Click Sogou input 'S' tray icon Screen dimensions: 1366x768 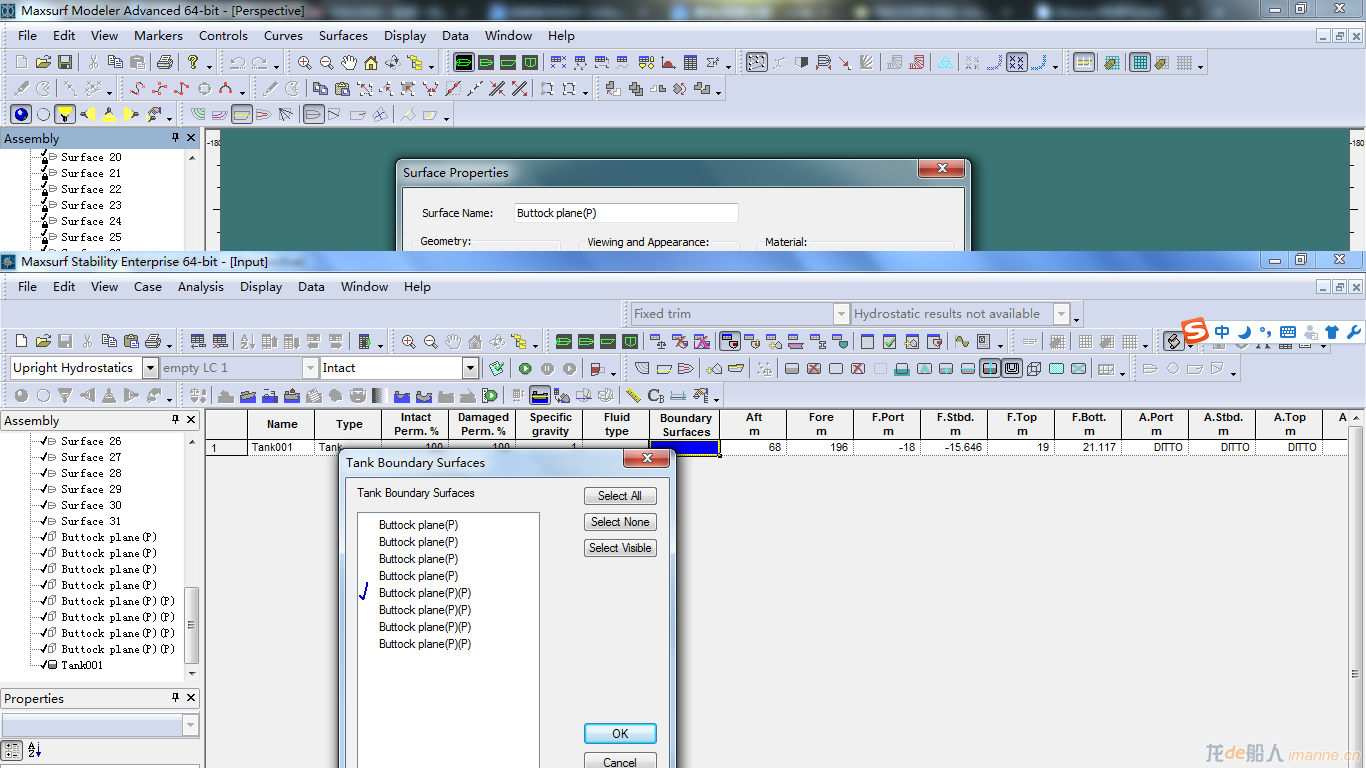[1194, 331]
